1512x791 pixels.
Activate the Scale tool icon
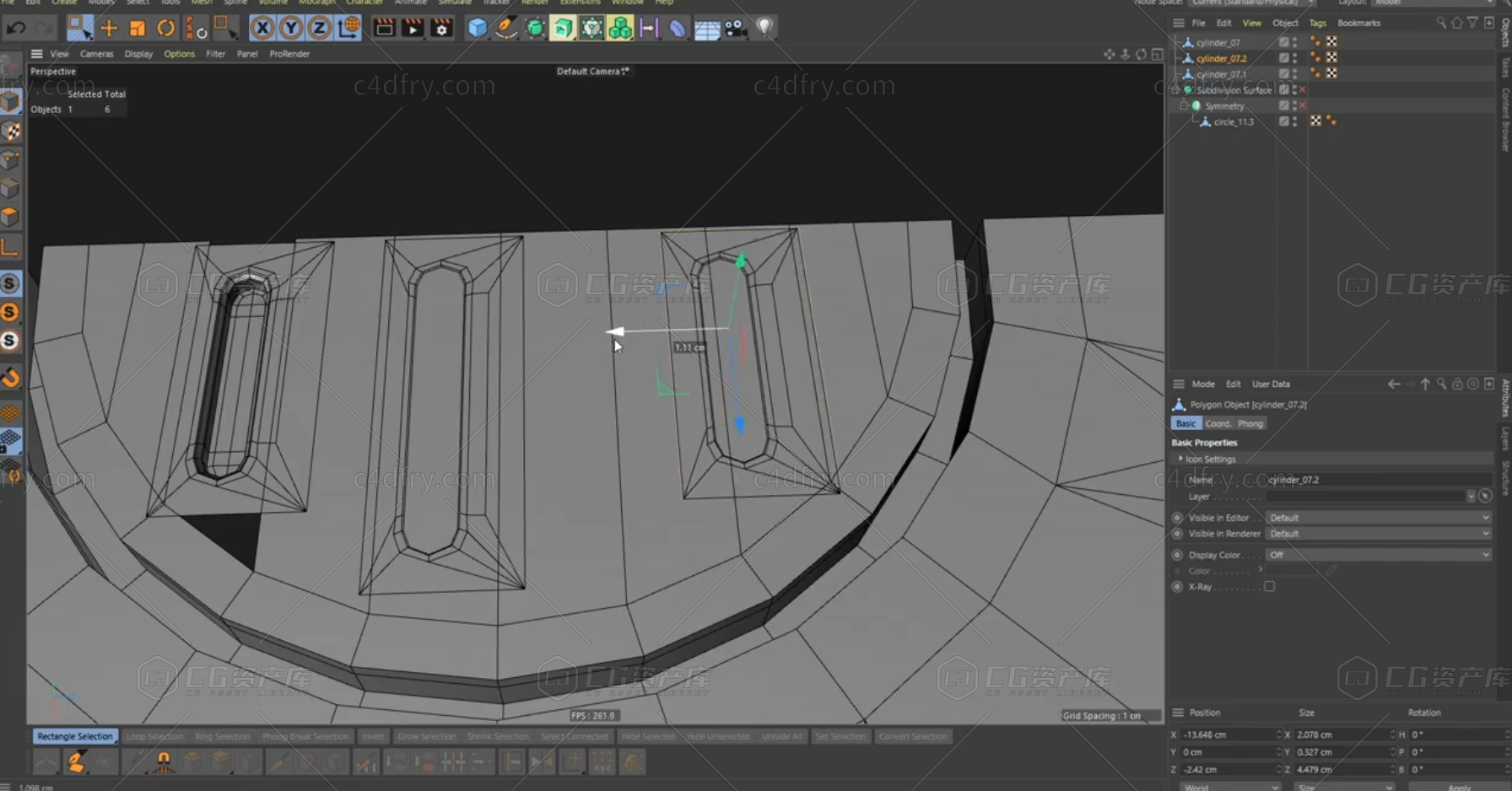click(137, 29)
